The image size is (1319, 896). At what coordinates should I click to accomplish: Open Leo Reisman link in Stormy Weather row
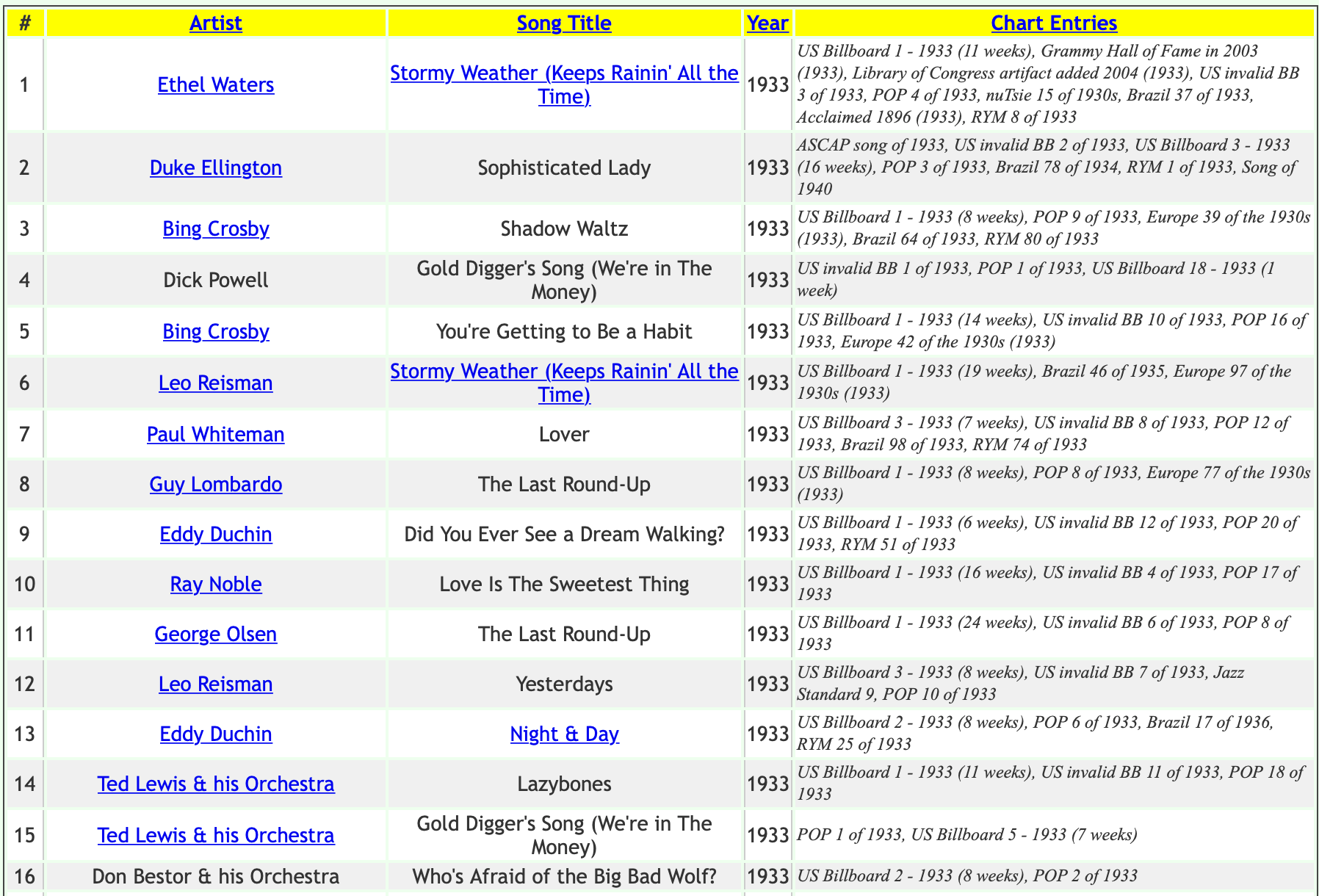216,383
